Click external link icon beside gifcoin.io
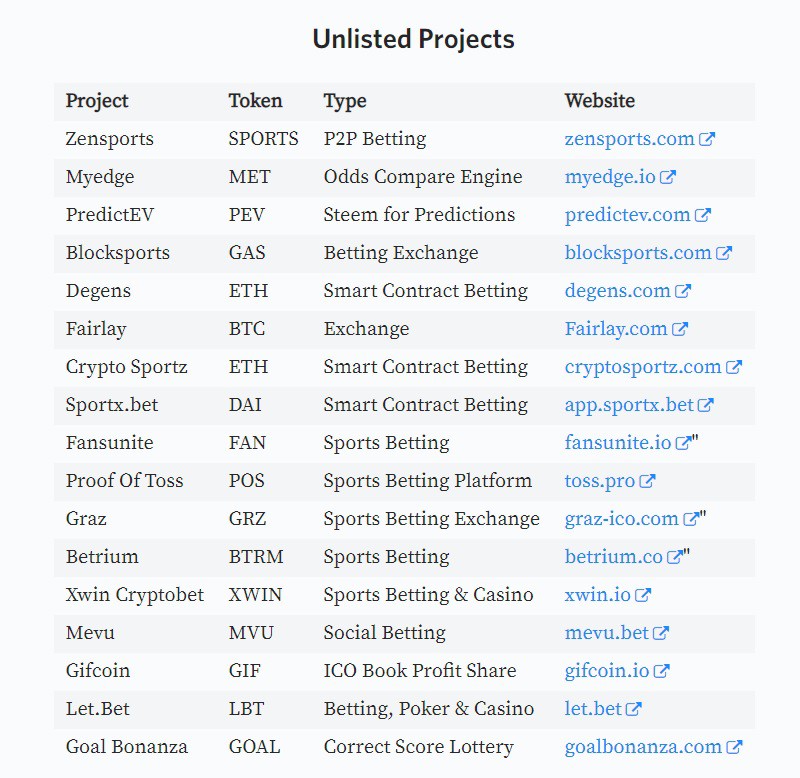Image resolution: width=800 pixels, height=778 pixels. coord(661,671)
